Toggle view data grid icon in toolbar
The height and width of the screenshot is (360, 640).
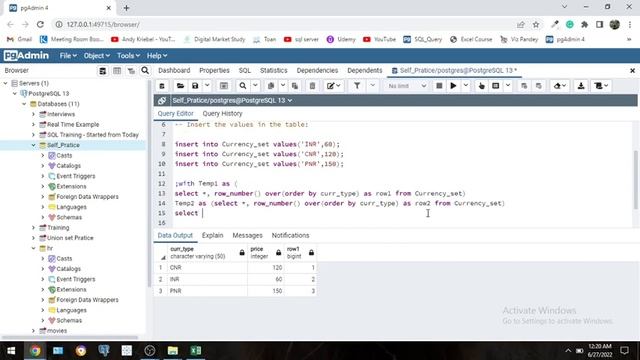coord(224,86)
